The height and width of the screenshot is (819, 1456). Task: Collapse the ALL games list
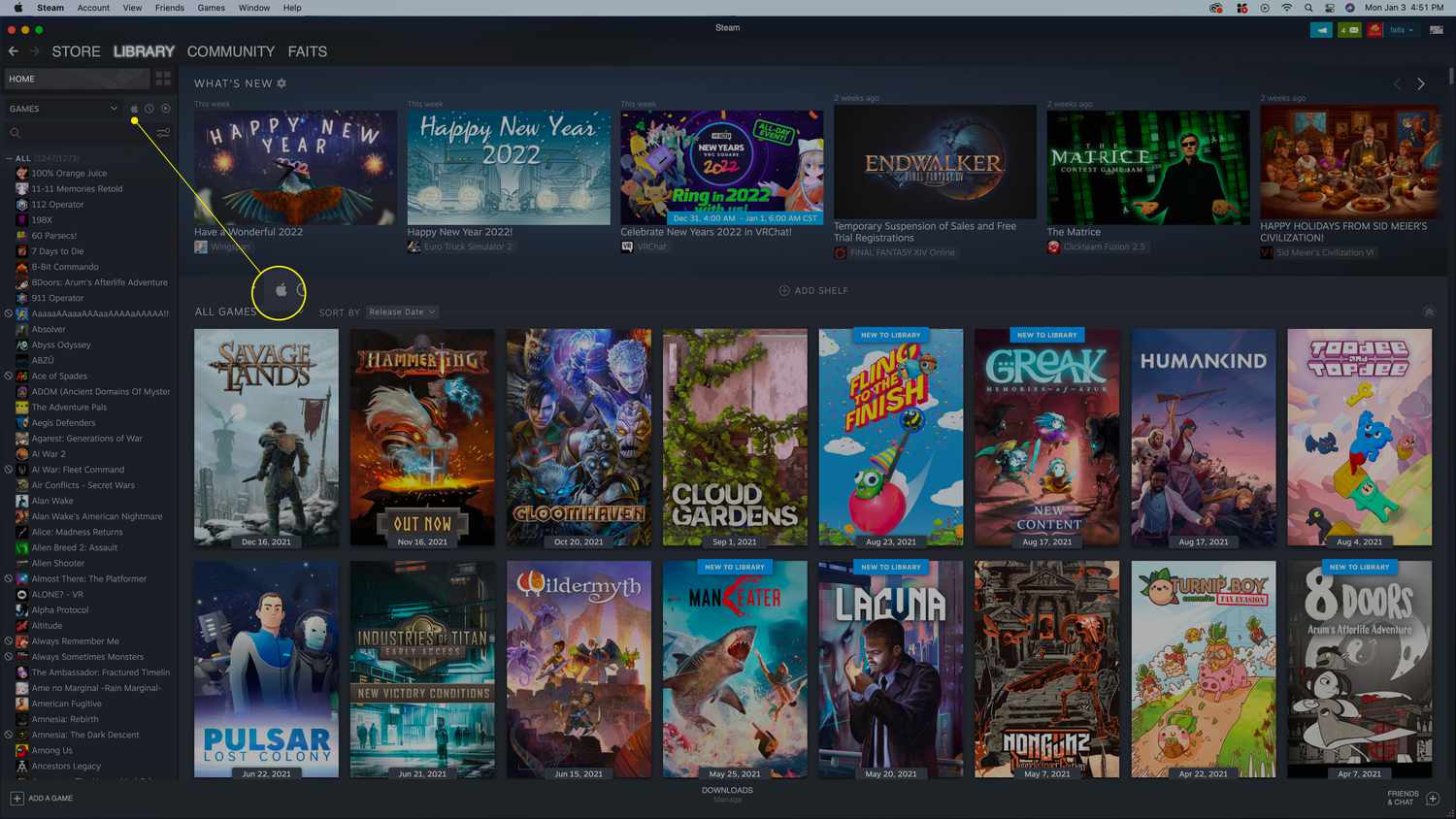10,158
